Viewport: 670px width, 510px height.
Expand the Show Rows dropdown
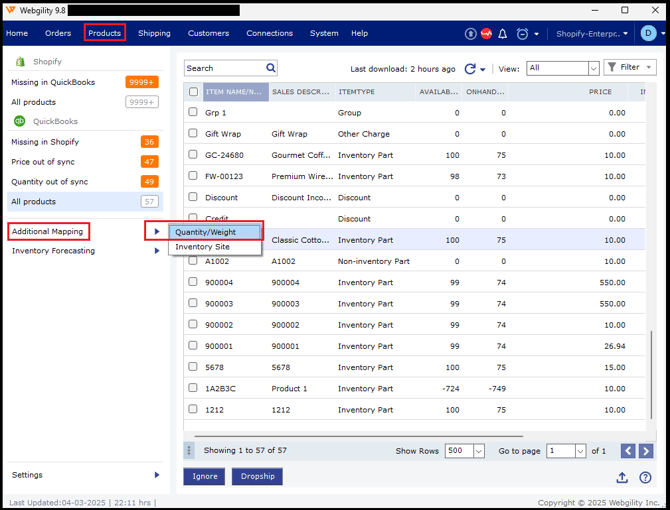coord(464,451)
